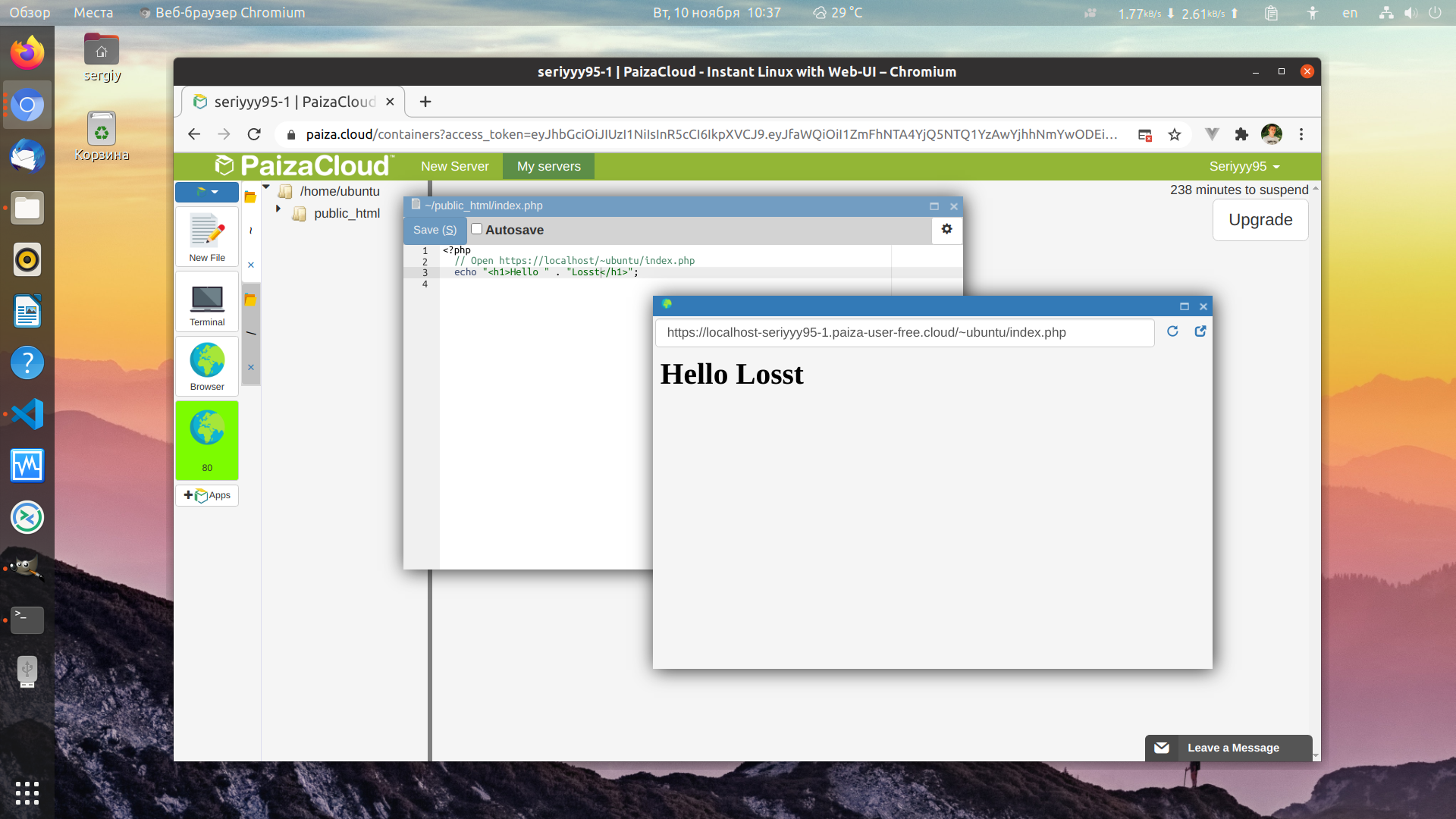This screenshot has width=1456, height=819.
Task: Select the / file manager tab folder icon
Action: (250, 300)
